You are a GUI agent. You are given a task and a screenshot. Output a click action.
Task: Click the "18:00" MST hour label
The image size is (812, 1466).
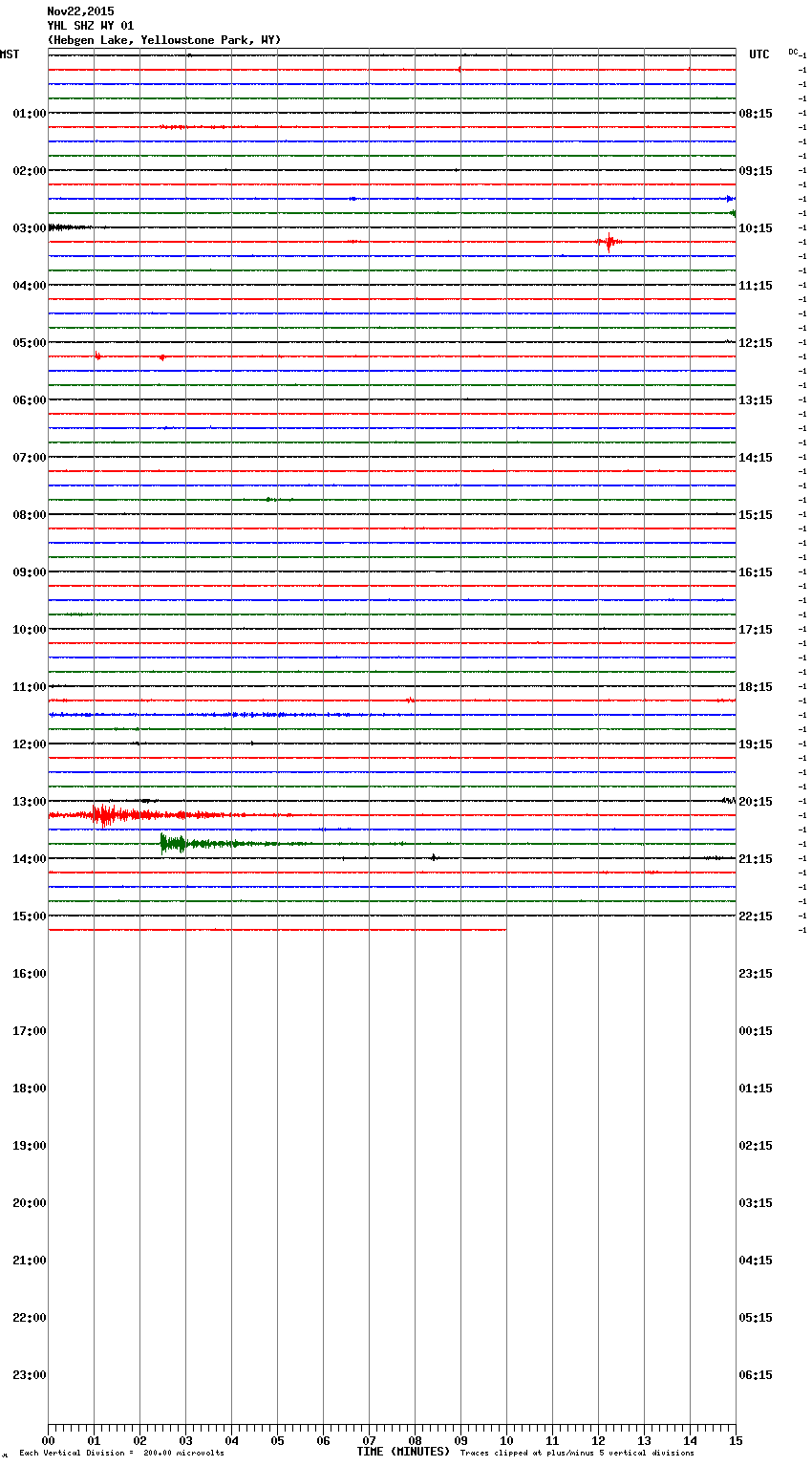[30, 1089]
